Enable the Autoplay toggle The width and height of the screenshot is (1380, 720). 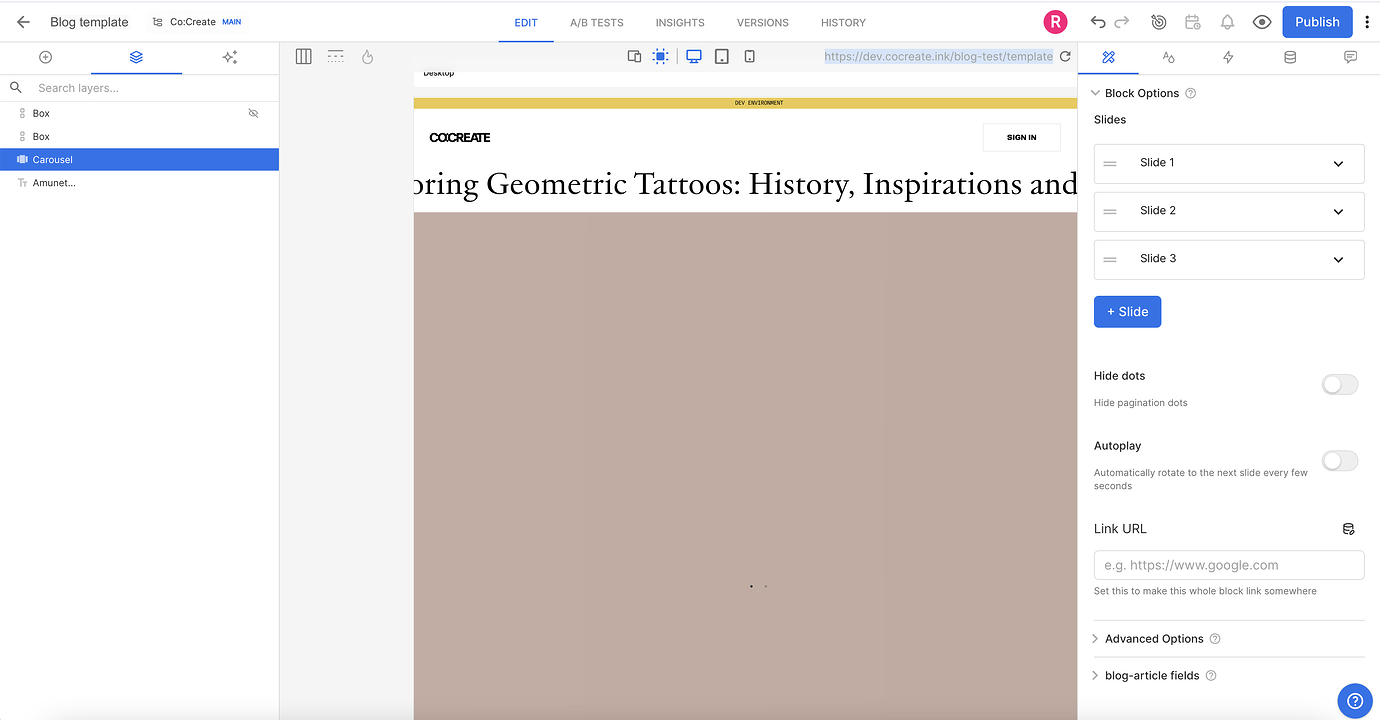(1339, 460)
